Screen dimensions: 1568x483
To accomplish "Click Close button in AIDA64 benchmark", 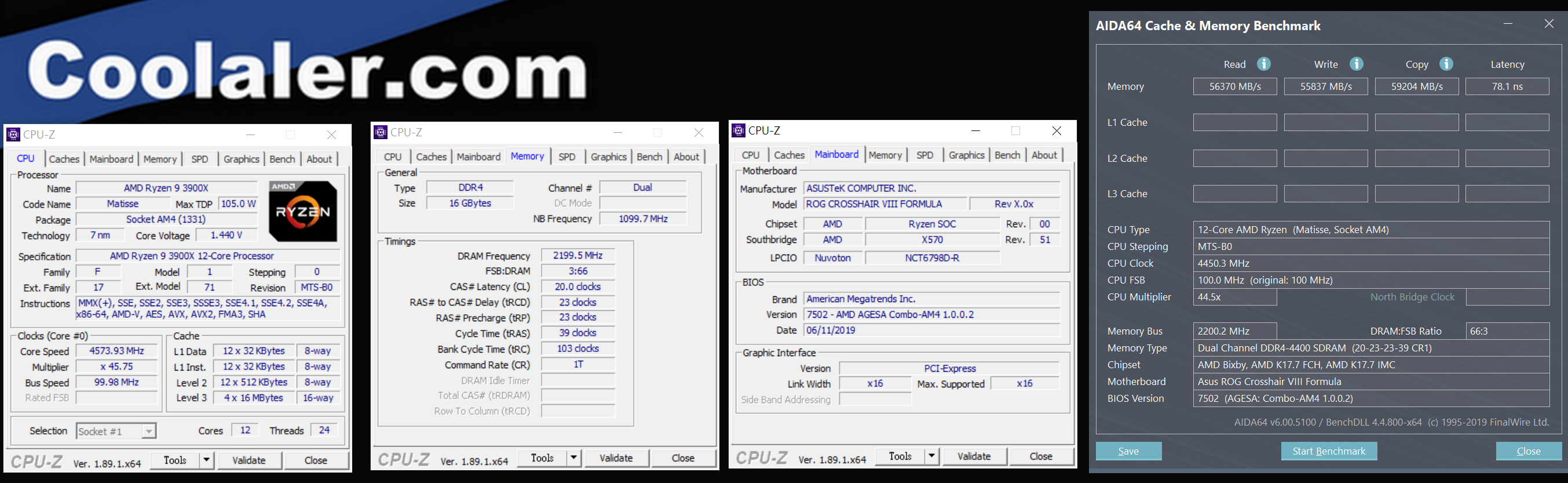I will [x=1529, y=451].
